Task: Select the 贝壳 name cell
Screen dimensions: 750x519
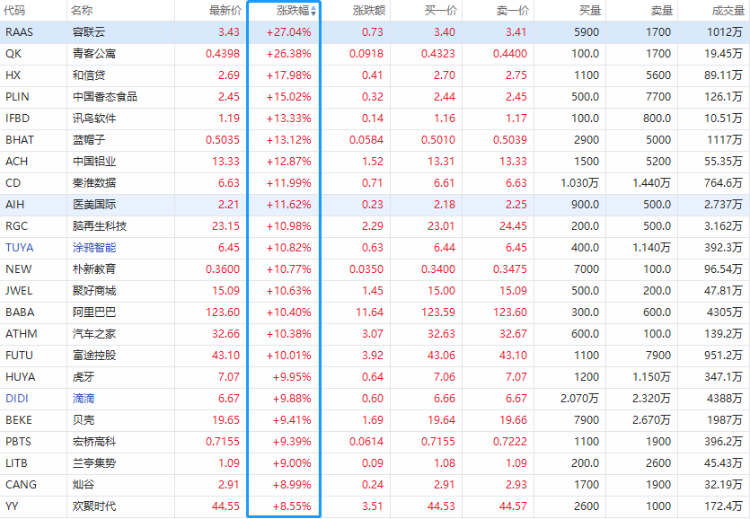Action: tap(84, 420)
